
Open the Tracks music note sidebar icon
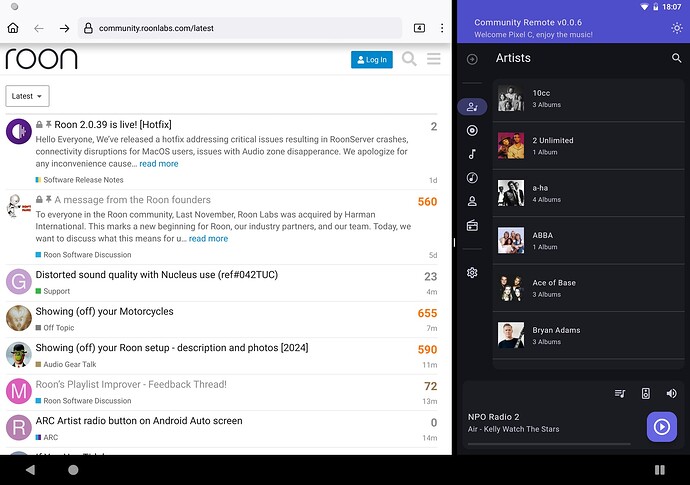click(x=472, y=154)
